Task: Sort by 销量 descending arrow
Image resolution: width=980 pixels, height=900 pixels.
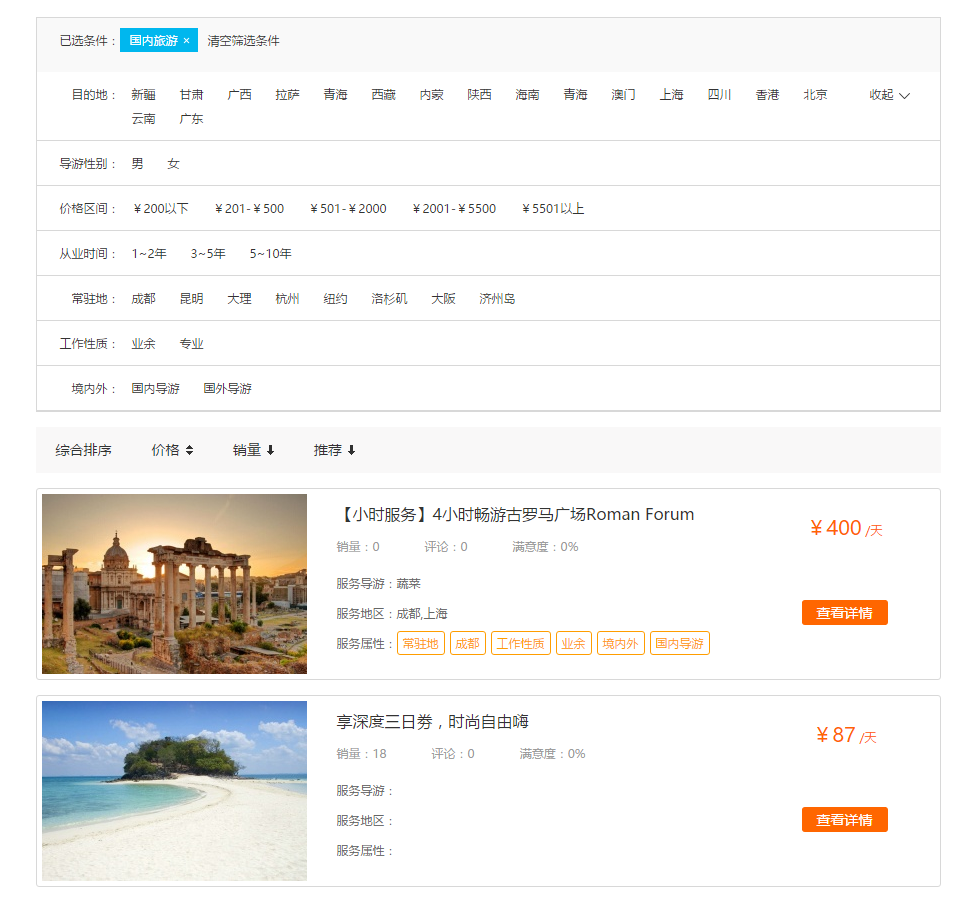Action: point(270,450)
